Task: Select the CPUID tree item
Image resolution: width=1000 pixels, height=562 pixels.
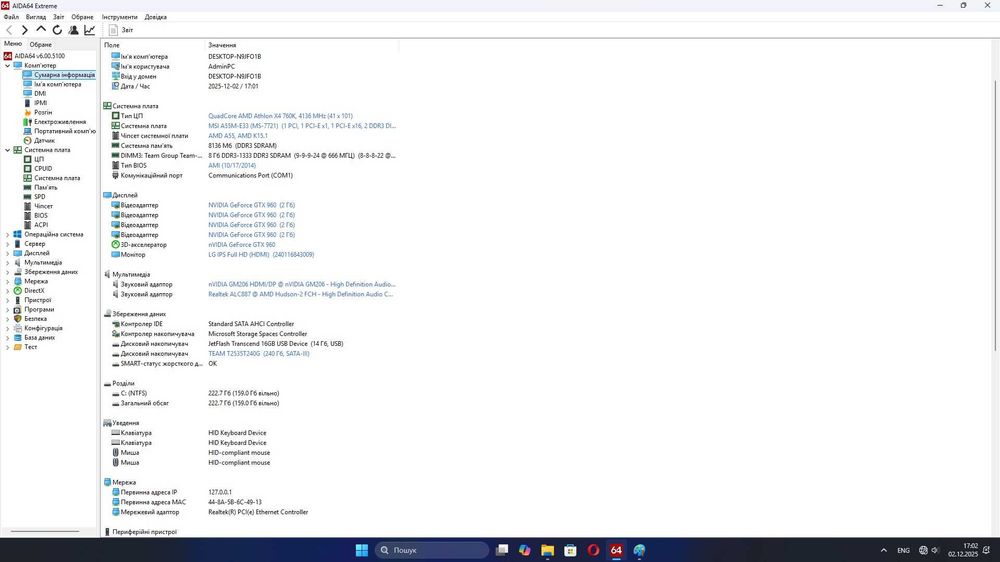Action: [43, 169]
